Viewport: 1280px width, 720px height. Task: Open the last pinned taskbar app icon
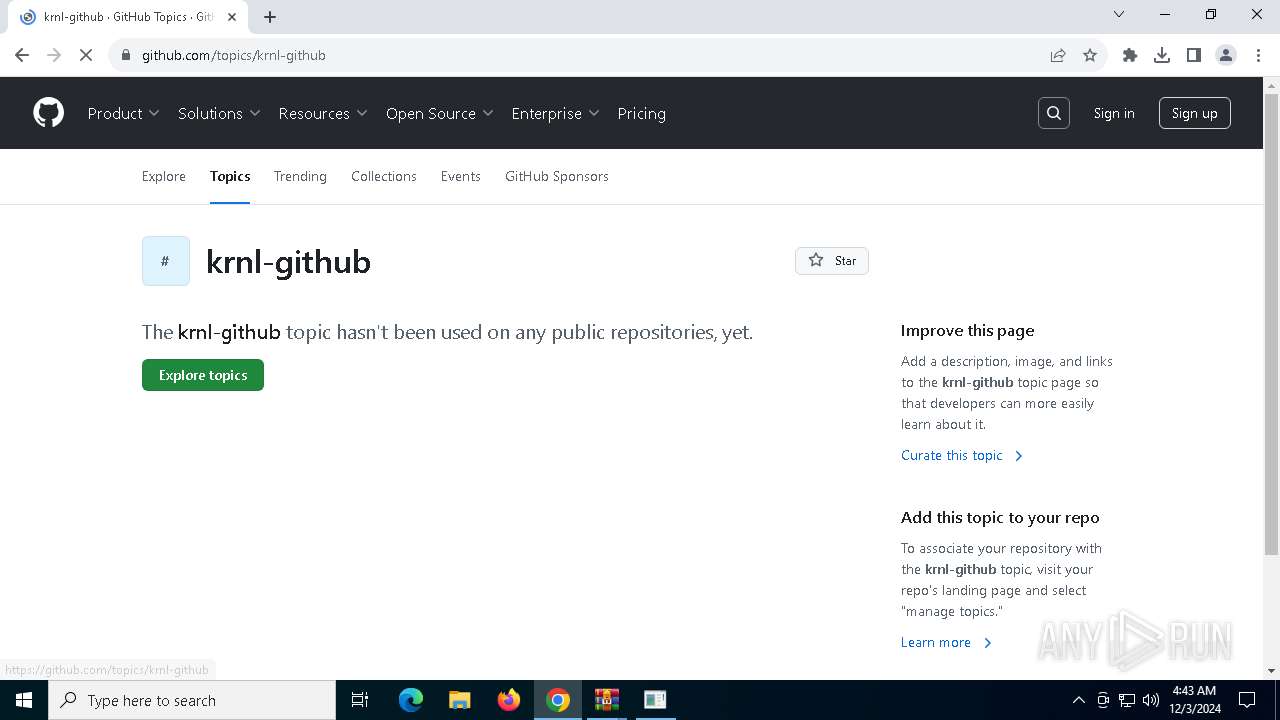656,700
